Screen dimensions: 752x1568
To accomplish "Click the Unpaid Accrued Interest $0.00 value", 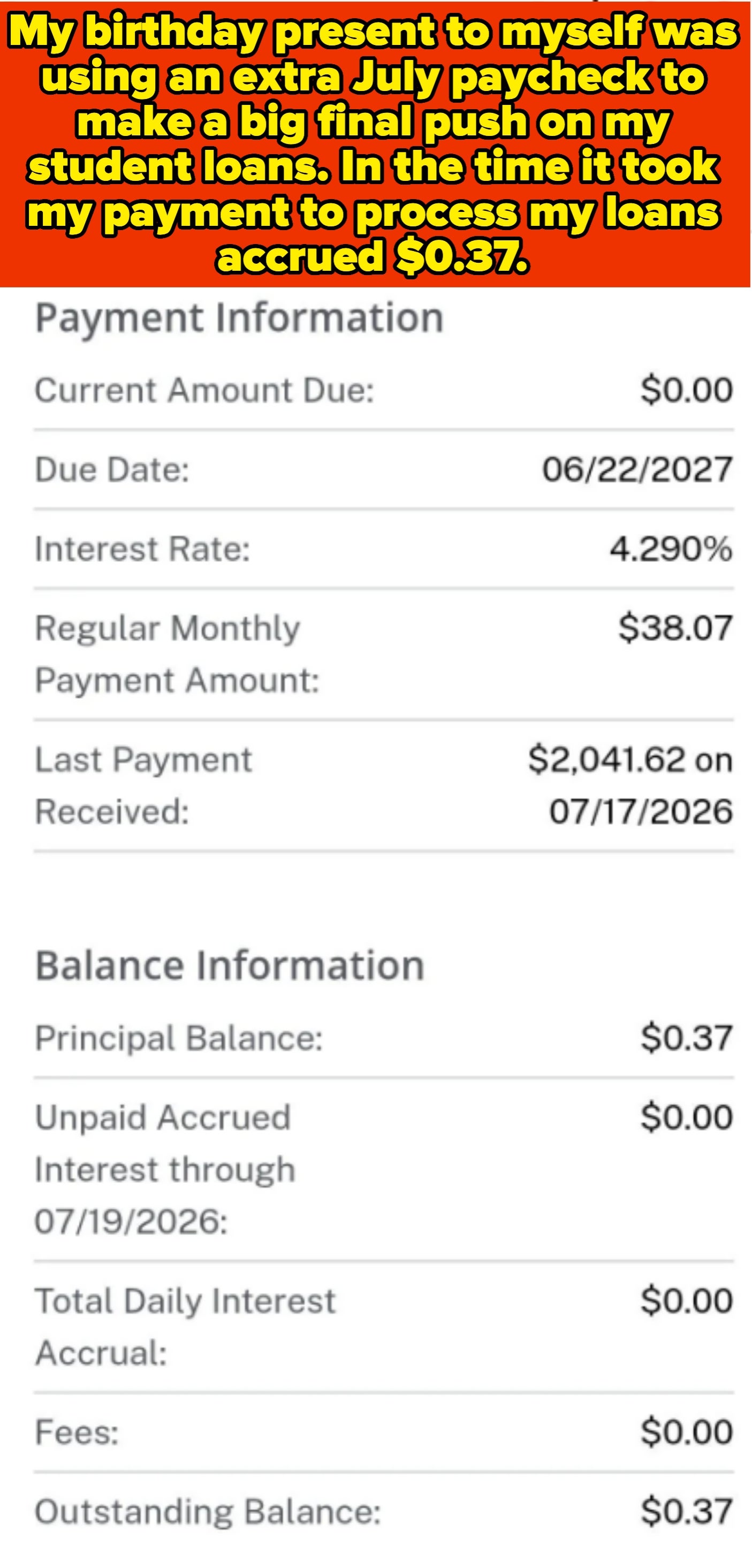I will (x=686, y=1117).
